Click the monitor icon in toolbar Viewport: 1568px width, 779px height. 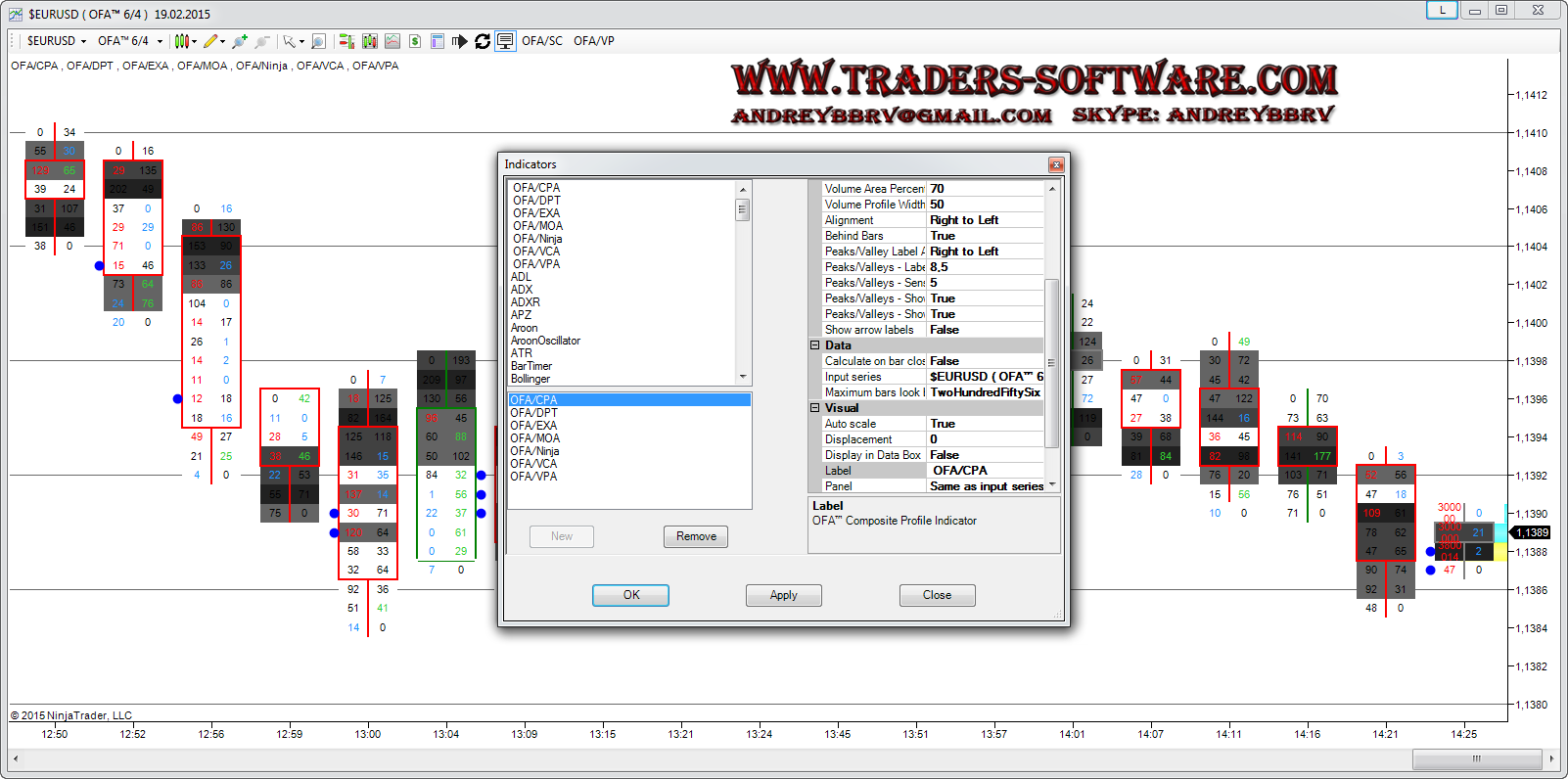point(505,41)
